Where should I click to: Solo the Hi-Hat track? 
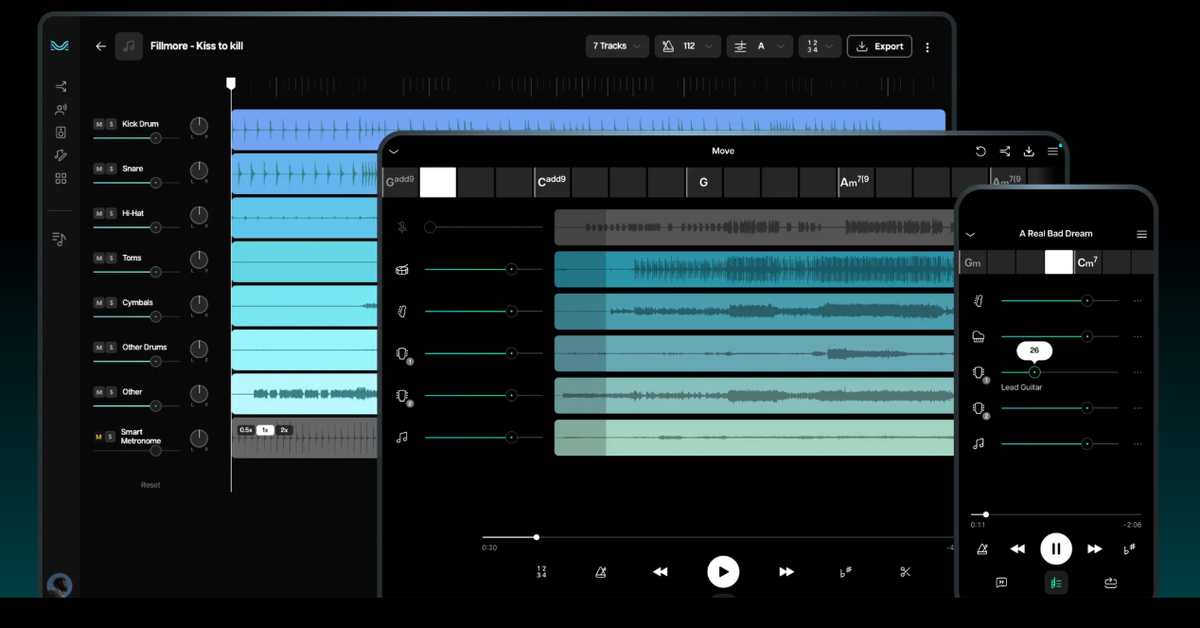[x=111, y=213]
